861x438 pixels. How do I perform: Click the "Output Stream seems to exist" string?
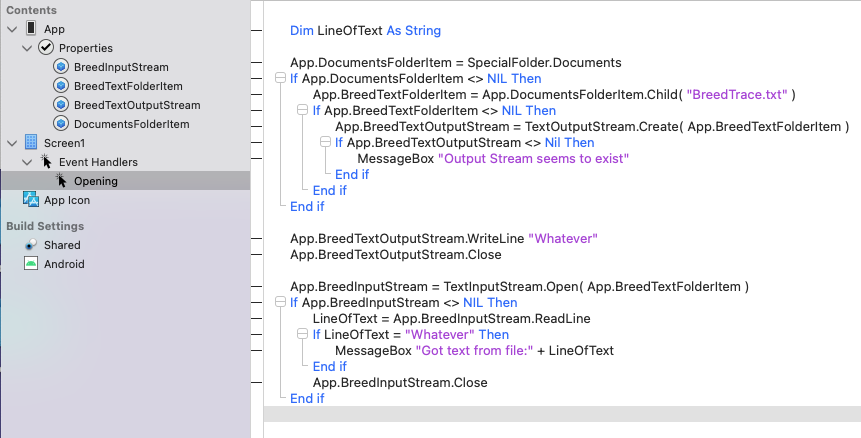click(x=534, y=158)
